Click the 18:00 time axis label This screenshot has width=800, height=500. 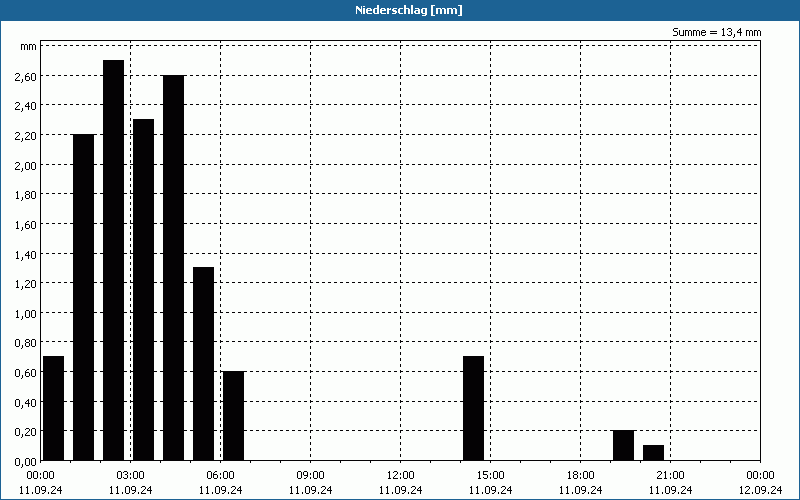point(580,476)
